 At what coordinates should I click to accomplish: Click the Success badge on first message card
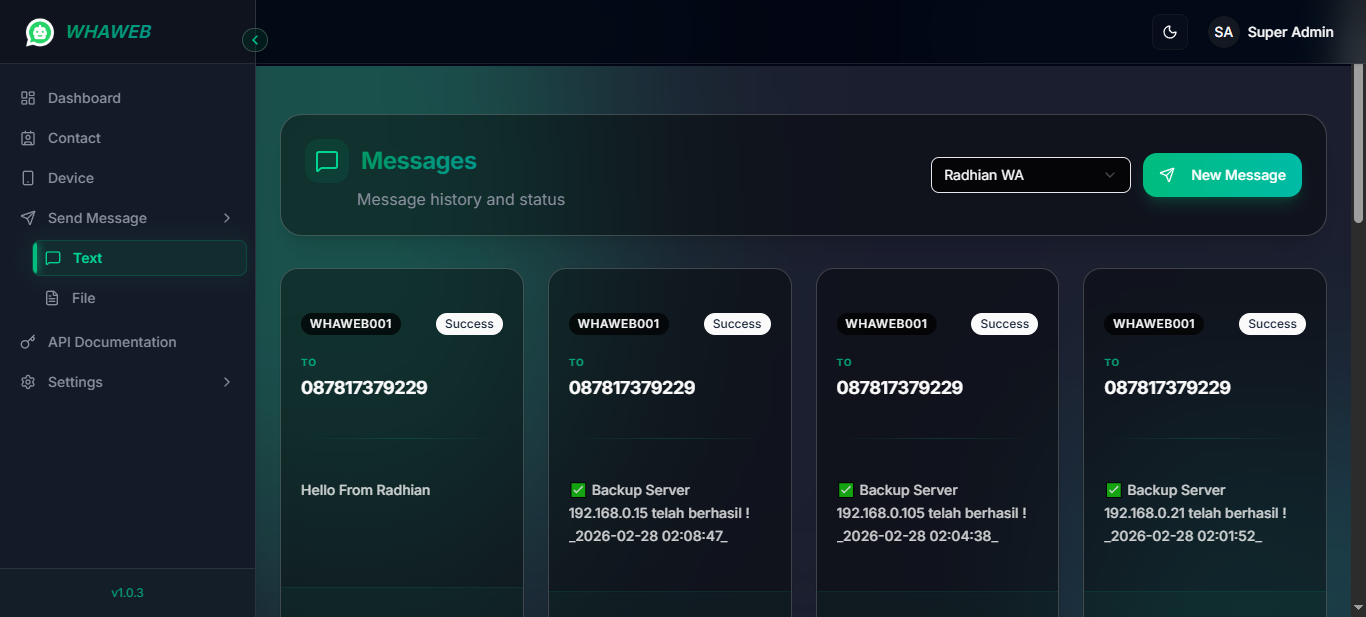click(469, 323)
